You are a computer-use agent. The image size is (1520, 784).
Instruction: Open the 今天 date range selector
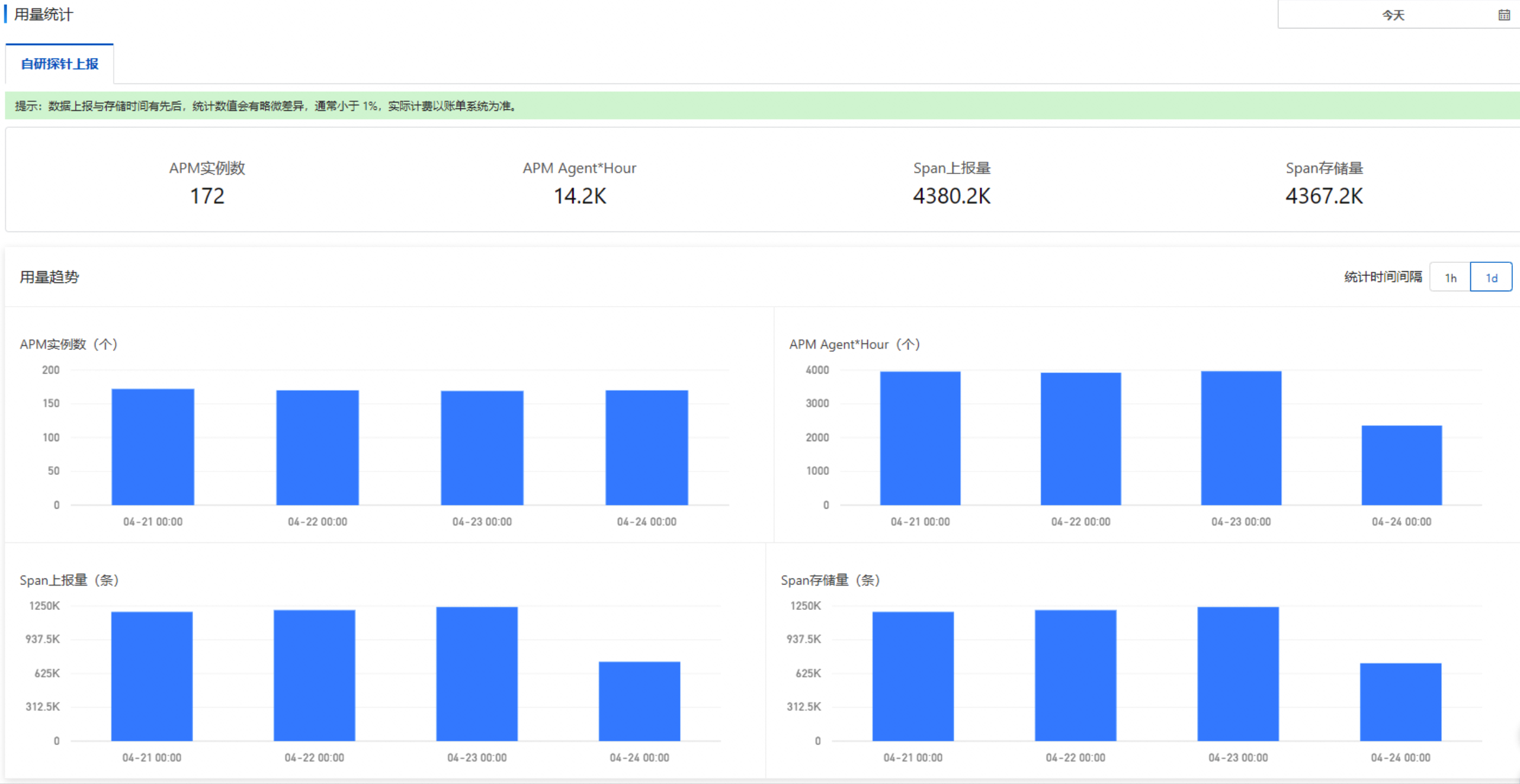point(1393,15)
